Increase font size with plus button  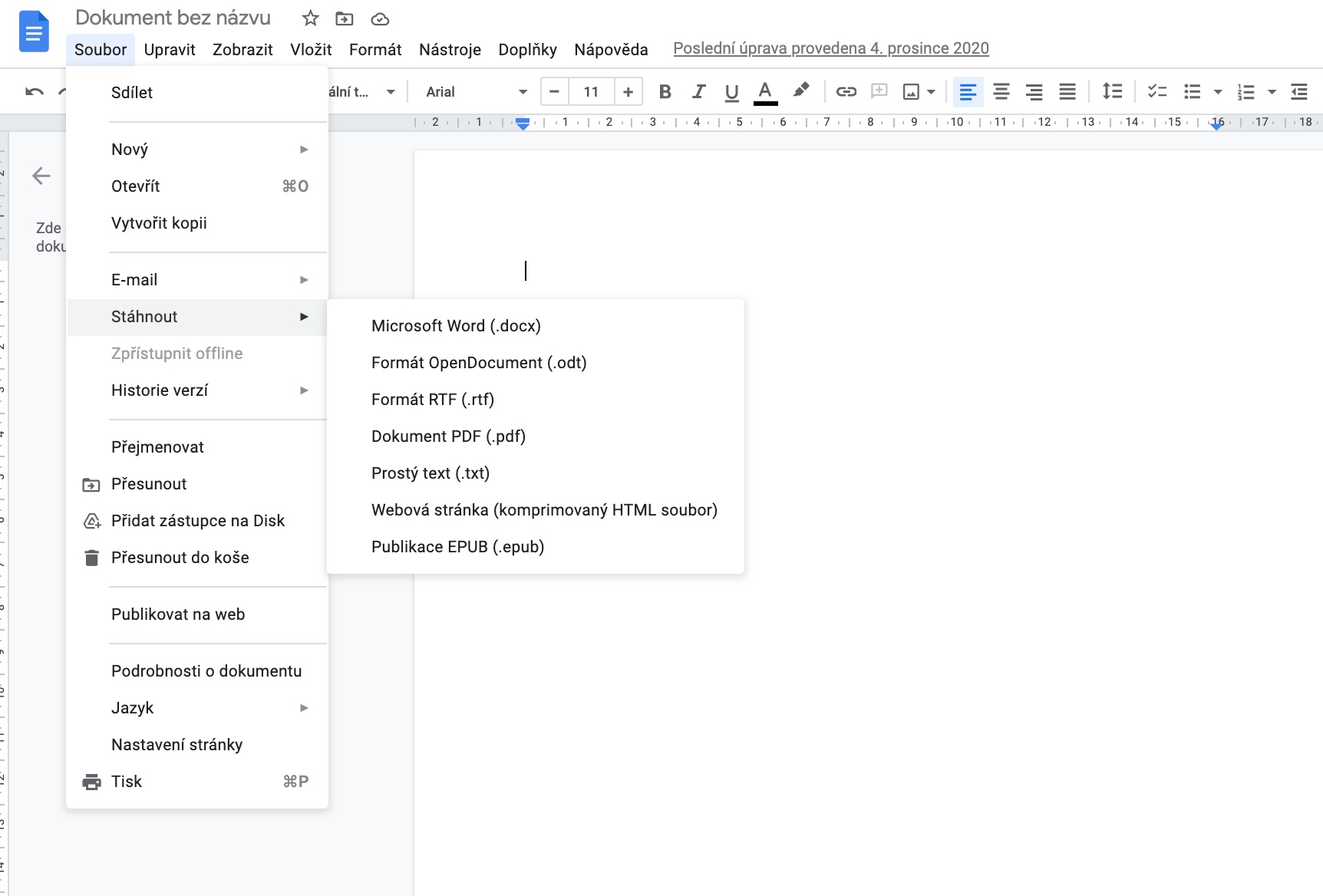click(628, 92)
